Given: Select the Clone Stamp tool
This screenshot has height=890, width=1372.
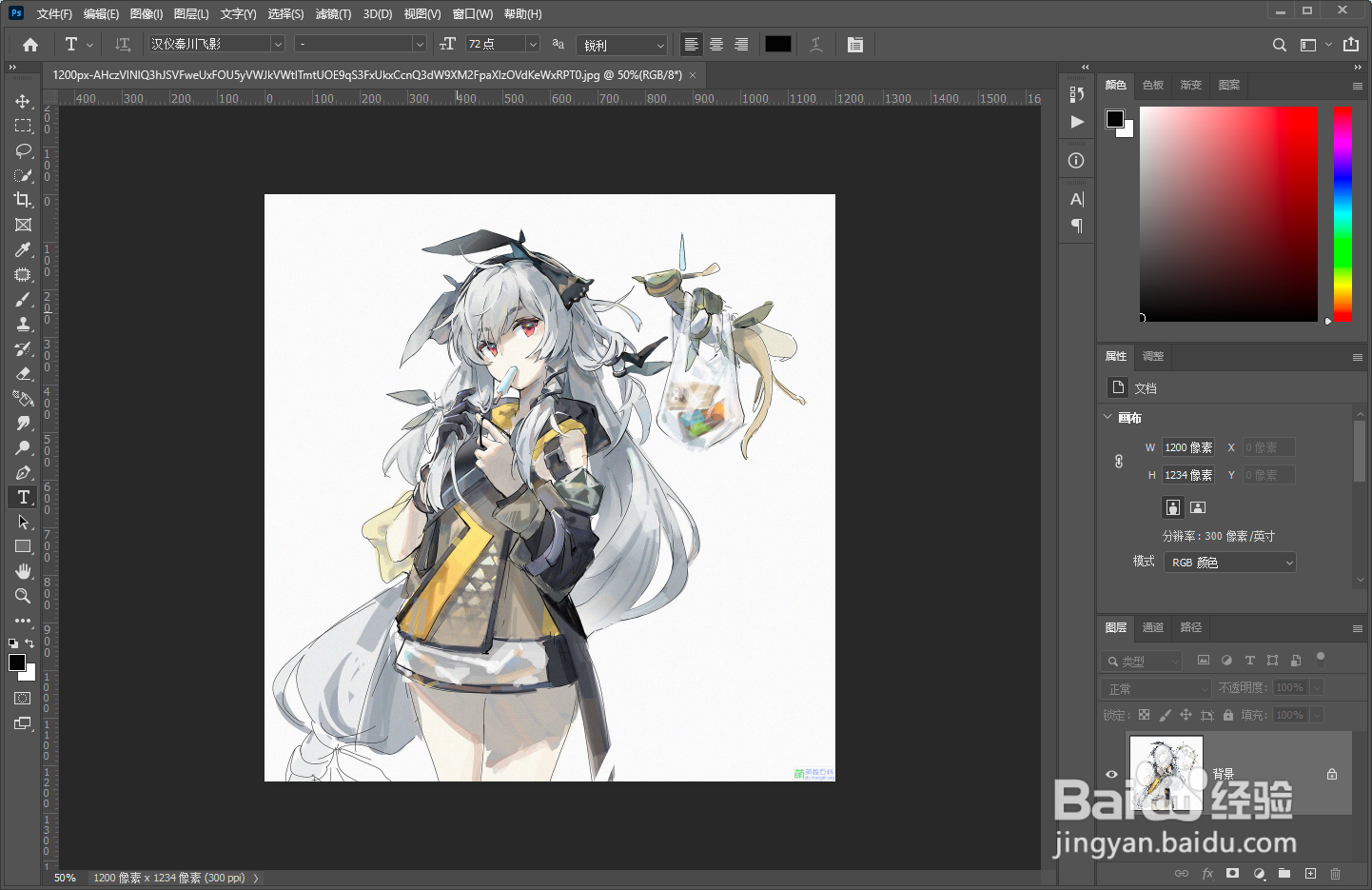Looking at the screenshot, I should 23,324.
